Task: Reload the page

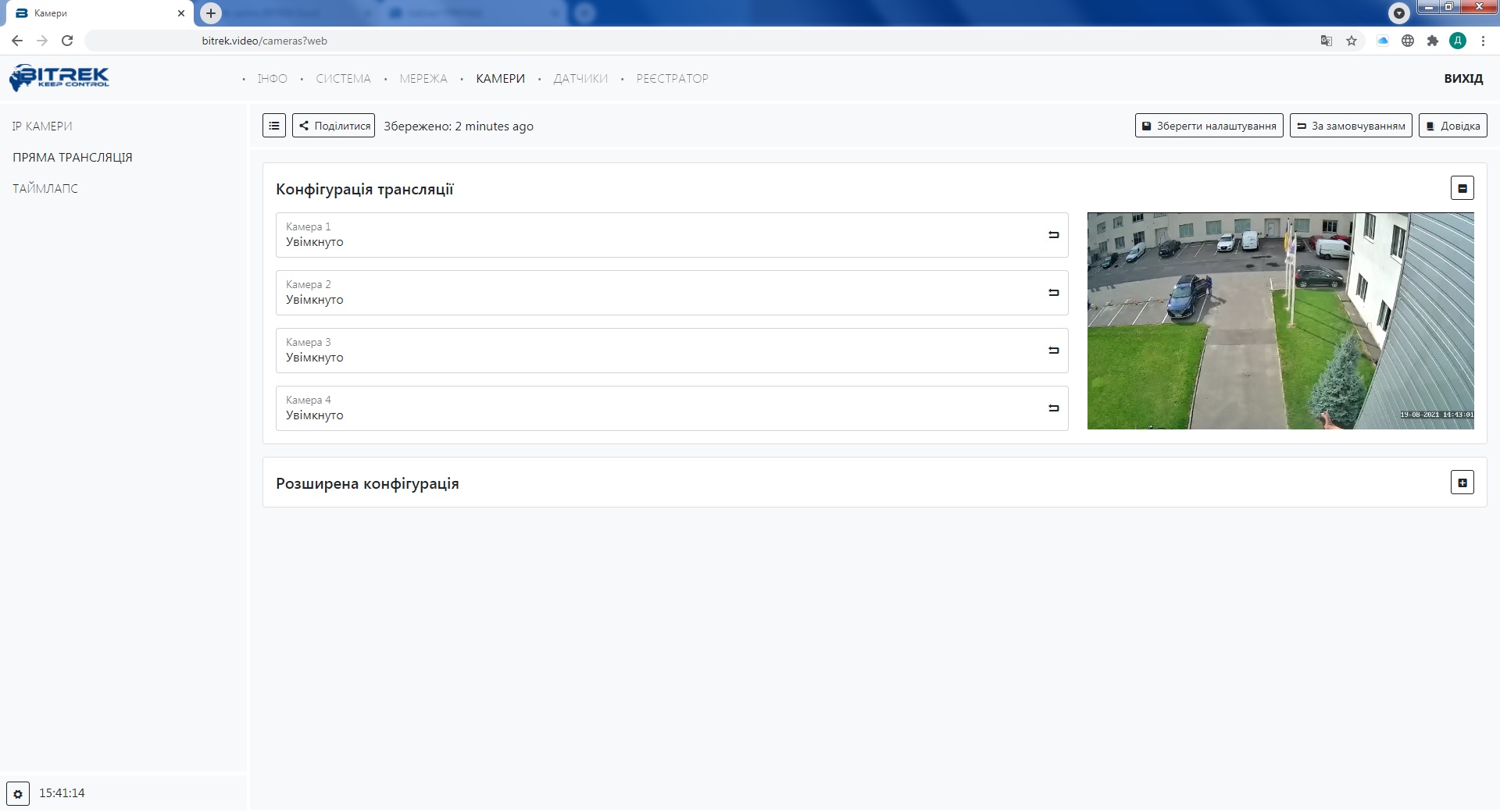Action: pos(67,41)
